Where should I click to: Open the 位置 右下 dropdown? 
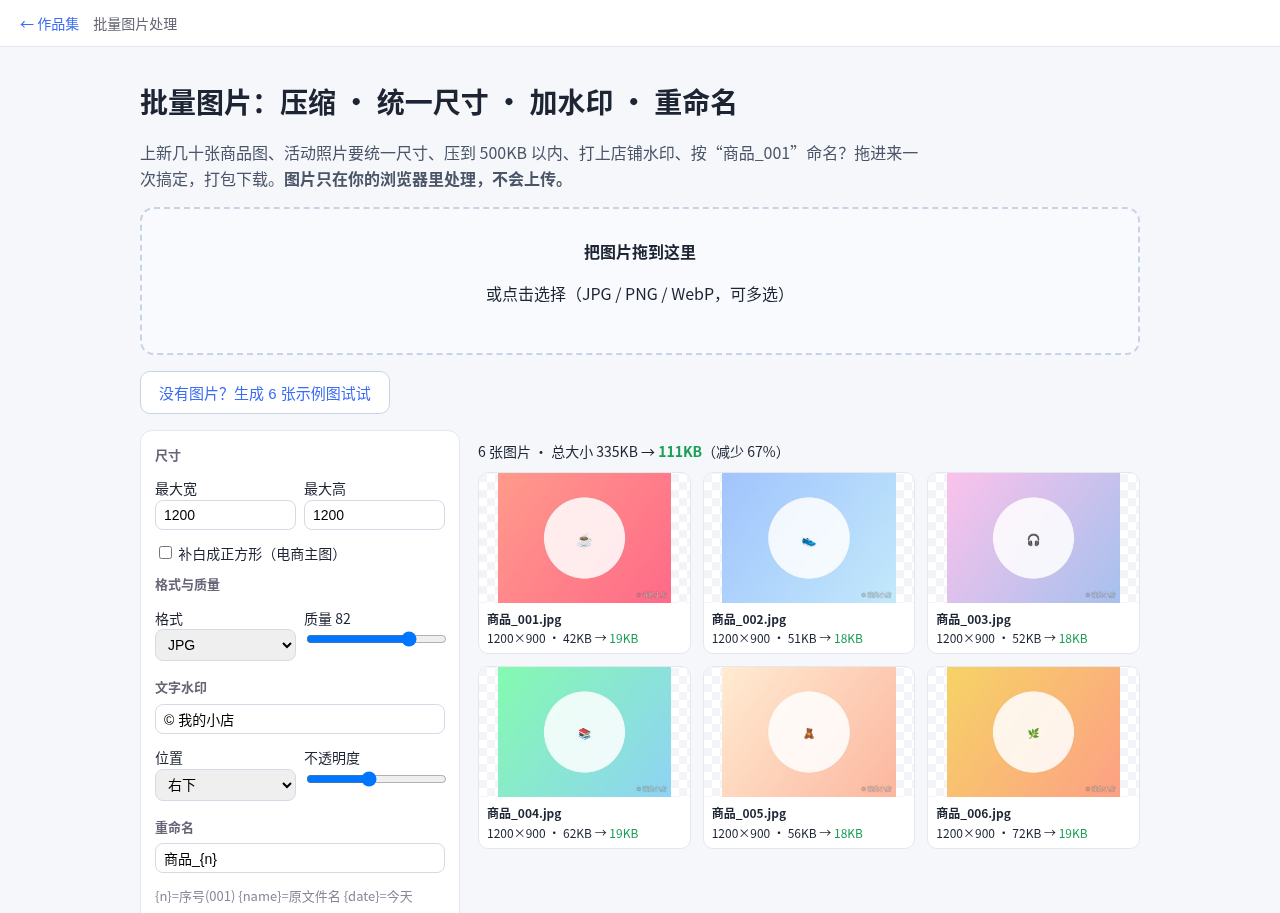tap(225, 785)
